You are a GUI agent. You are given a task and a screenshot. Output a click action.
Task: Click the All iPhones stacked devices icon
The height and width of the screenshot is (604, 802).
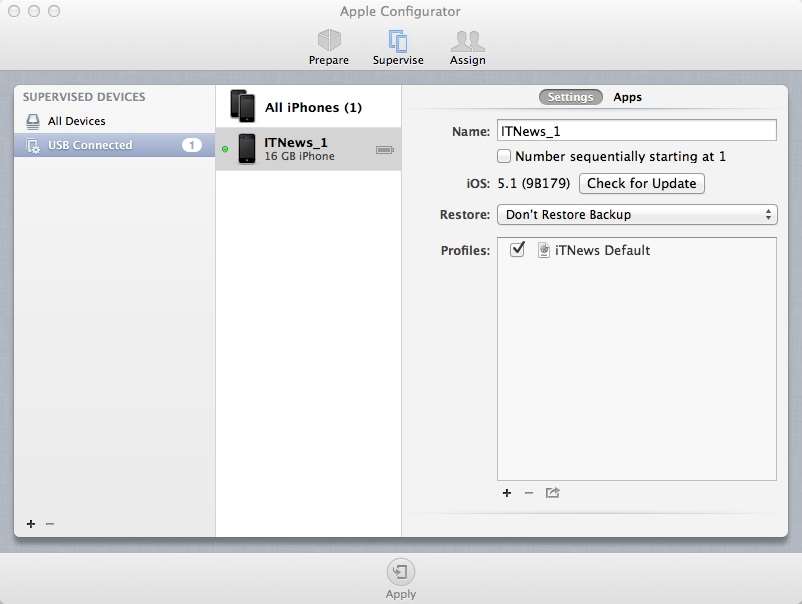242,106
